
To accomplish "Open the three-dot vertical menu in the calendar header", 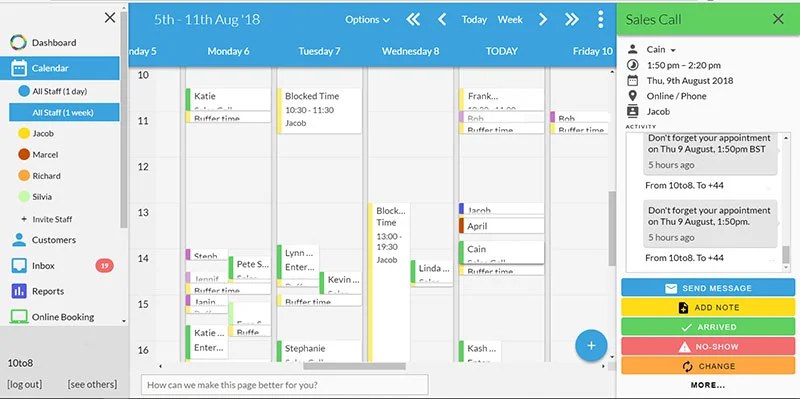I will click(x=601, y=19).
